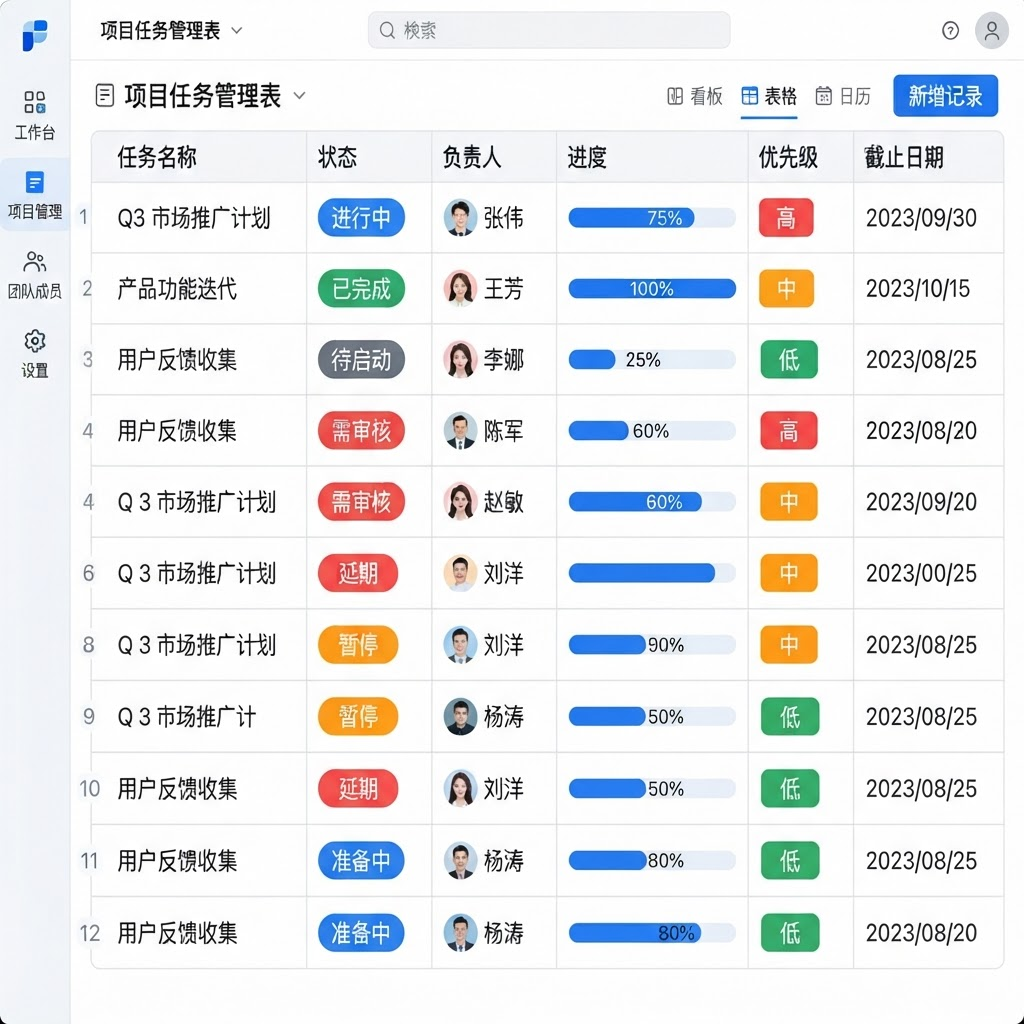Click the 75% progress bar
1024x1024 pixels.
coord(652,217)
